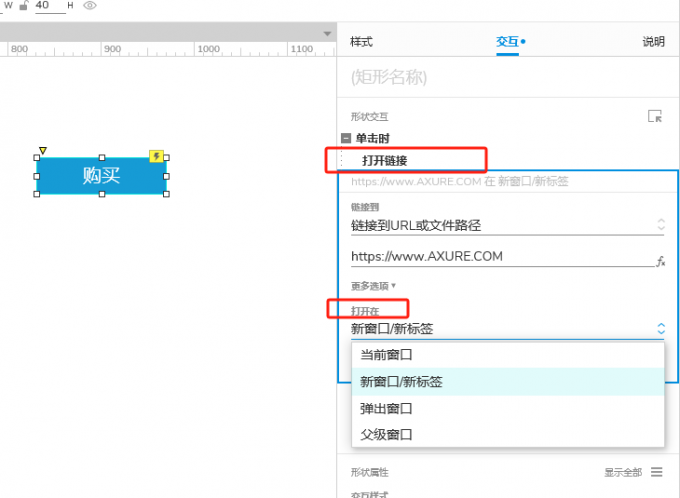680x498 pixels.
Task: Open the 说明 tab
Action: [x=654, y=42]
